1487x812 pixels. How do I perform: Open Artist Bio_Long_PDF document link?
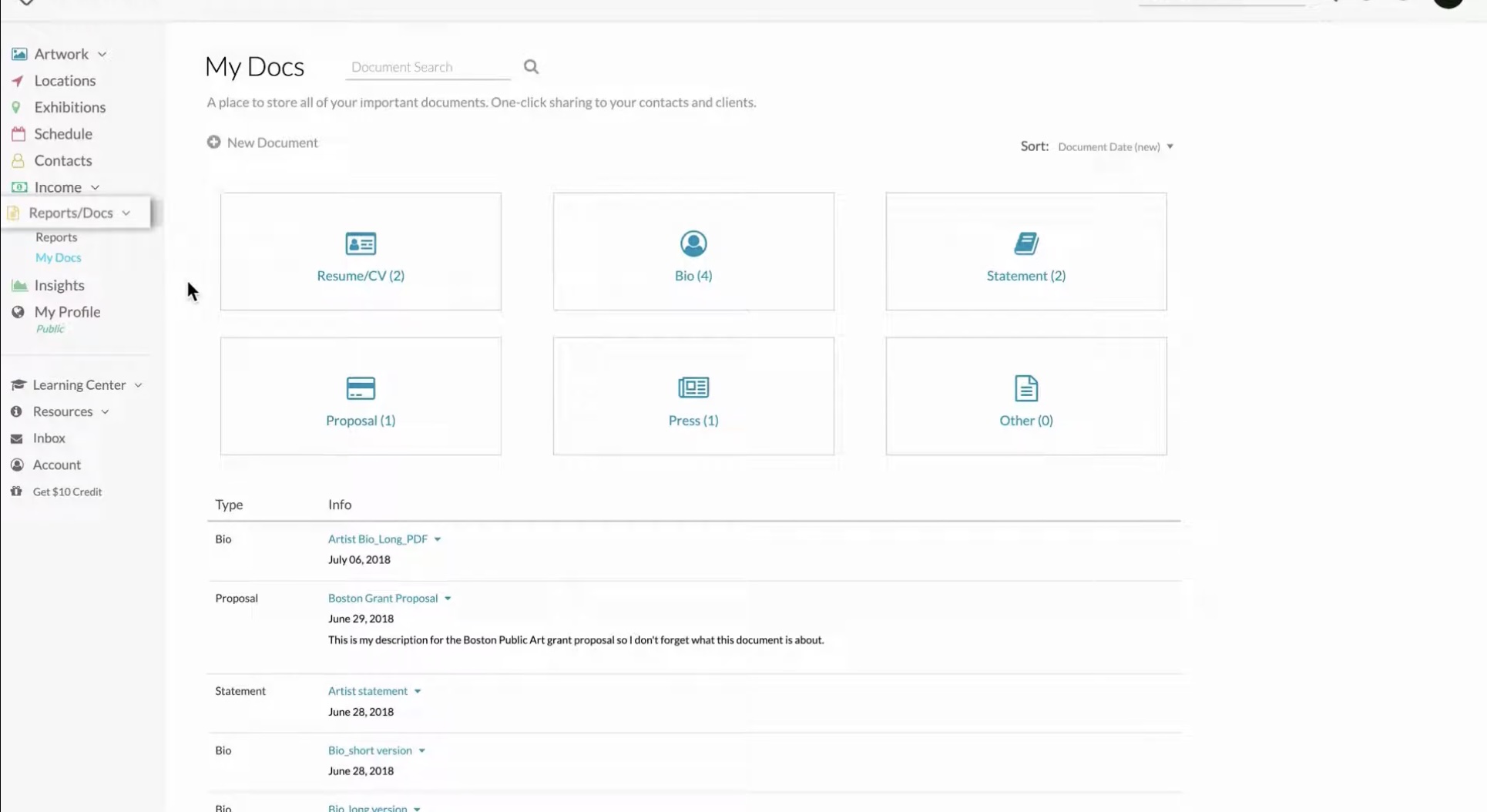tap(378, 539)
